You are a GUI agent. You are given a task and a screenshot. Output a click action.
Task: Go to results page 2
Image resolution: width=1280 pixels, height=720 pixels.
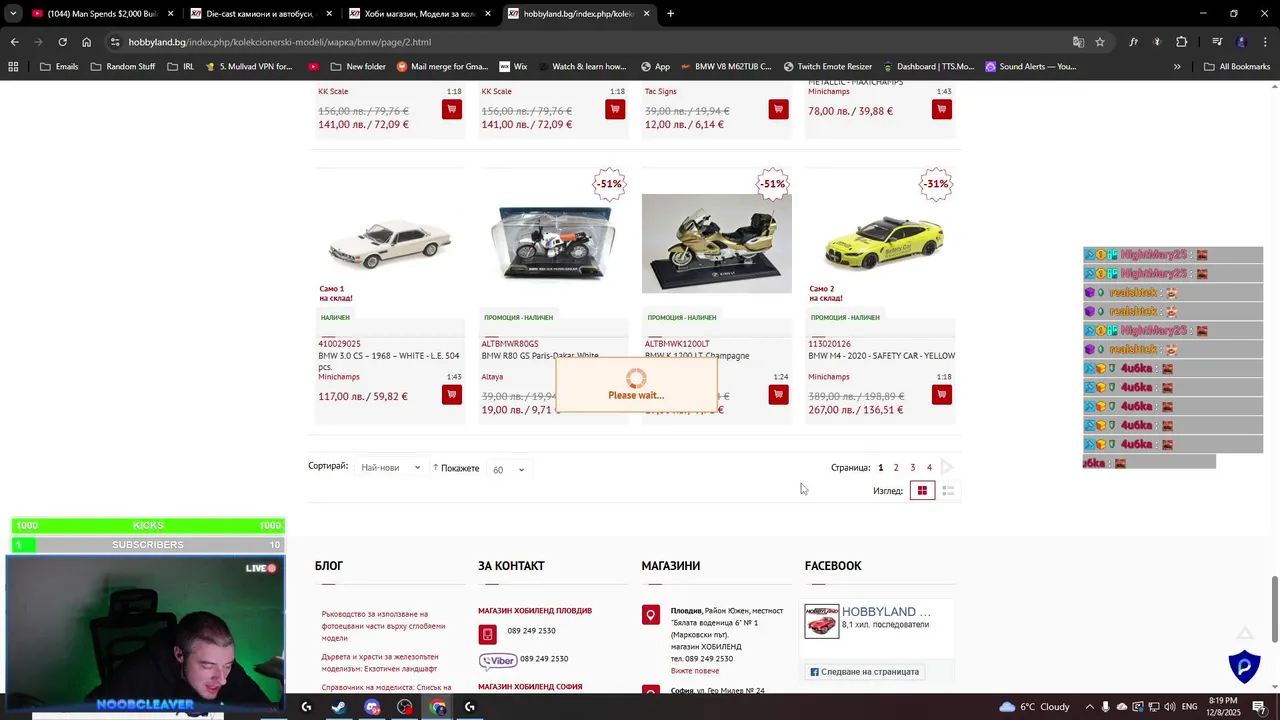pyautogui.click(x=896, y=468)
